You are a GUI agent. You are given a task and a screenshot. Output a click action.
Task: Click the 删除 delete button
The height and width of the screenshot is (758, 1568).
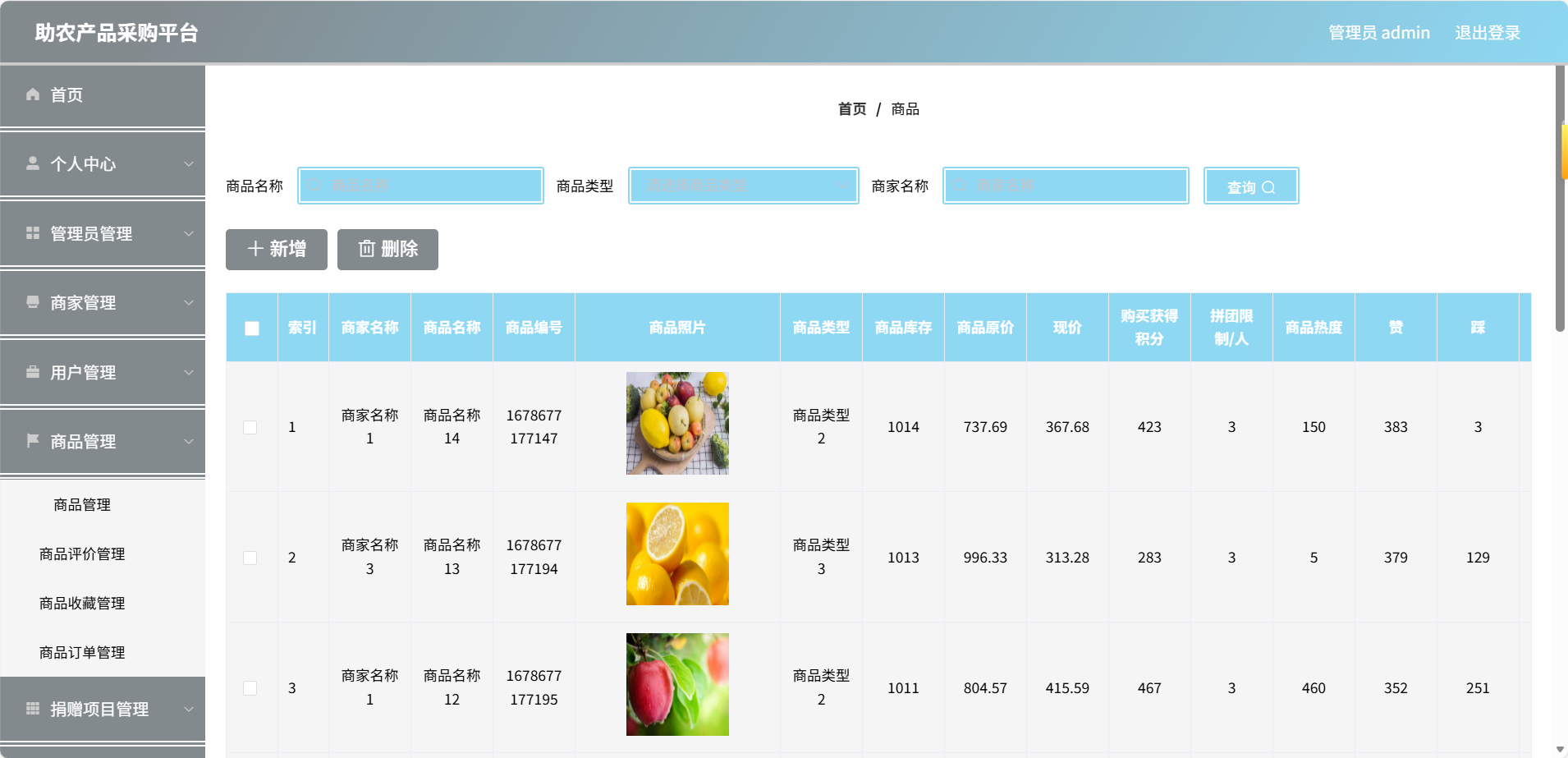[387, 249]
